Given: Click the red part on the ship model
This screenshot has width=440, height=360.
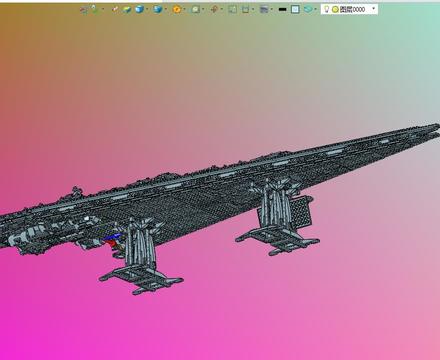Looking at the screenshot, I should 113,243.
